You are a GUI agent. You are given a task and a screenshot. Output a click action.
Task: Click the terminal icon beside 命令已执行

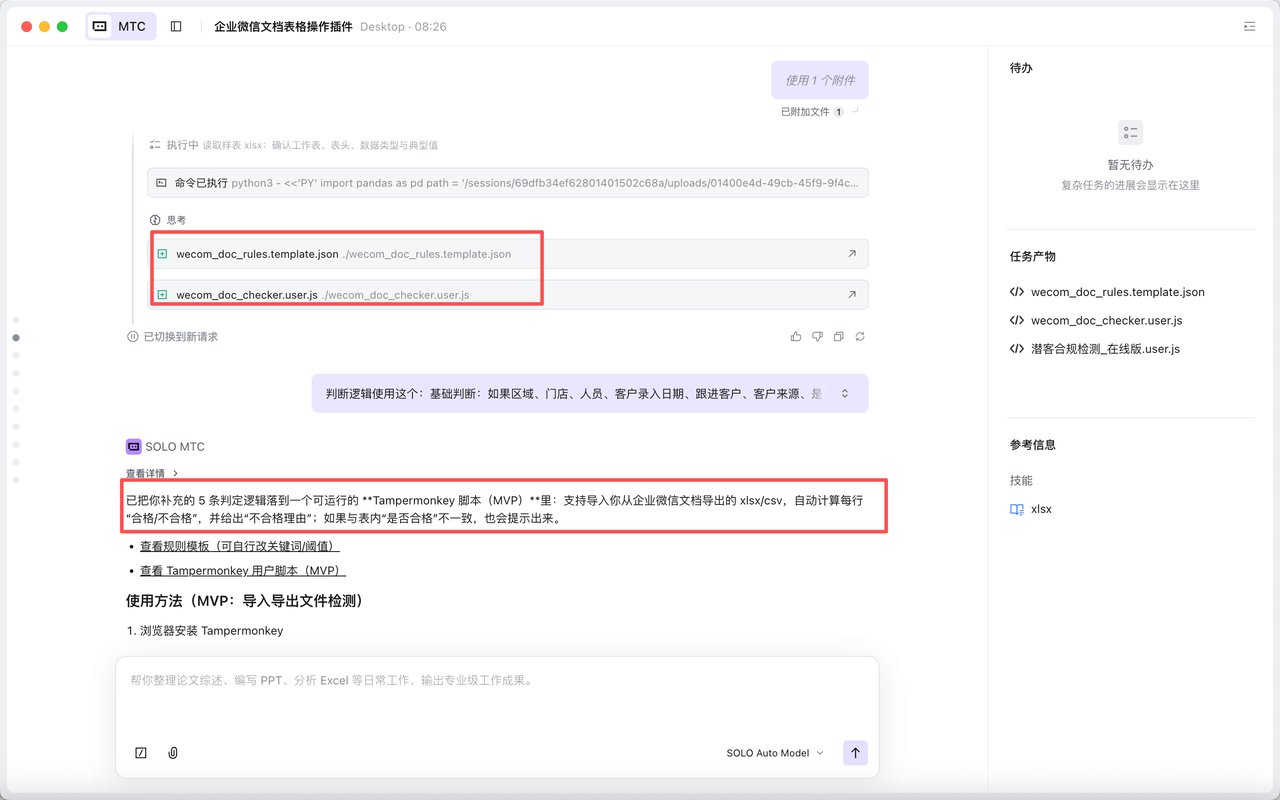pos(161,183)
